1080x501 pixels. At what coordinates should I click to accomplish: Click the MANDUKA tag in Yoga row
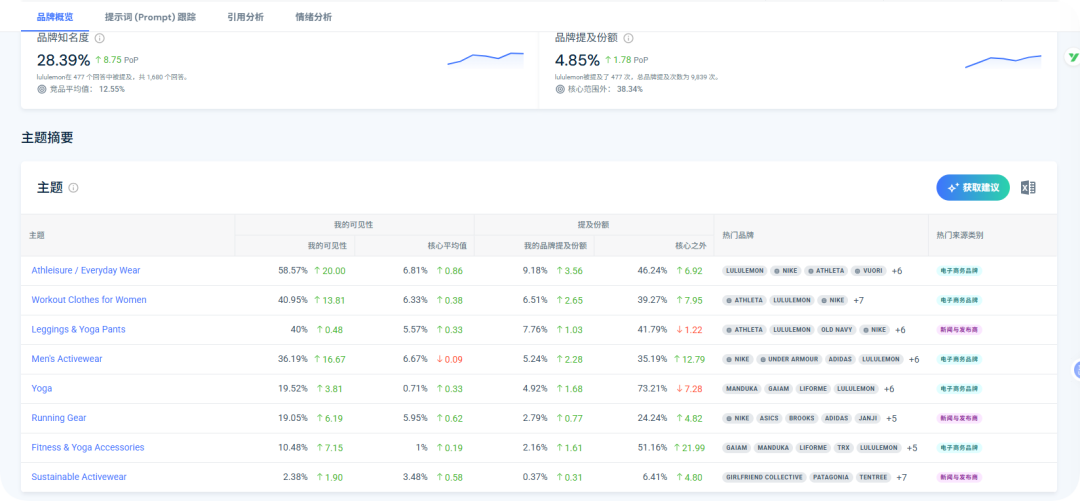click(740, 389)
